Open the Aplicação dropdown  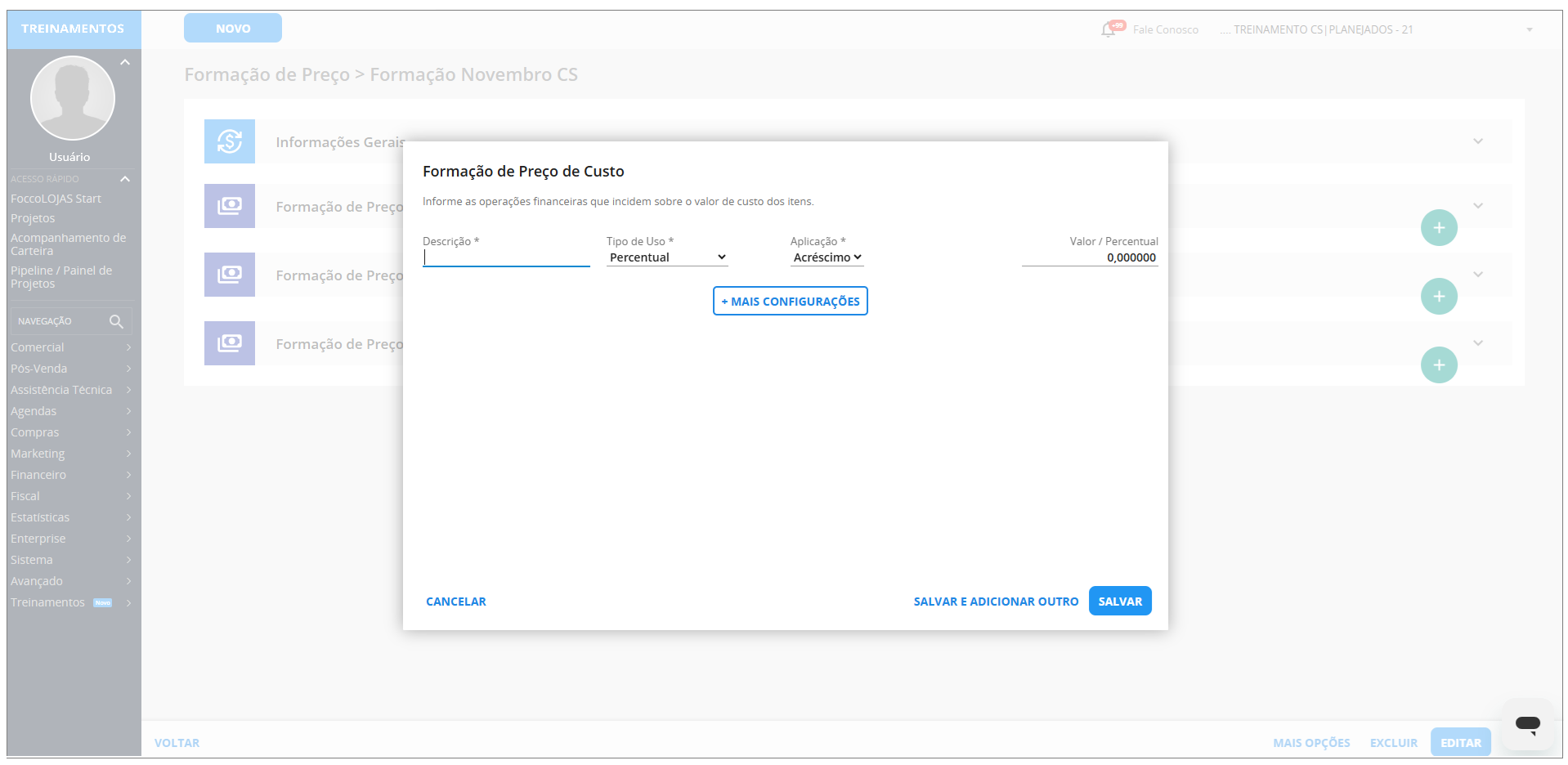827,257
